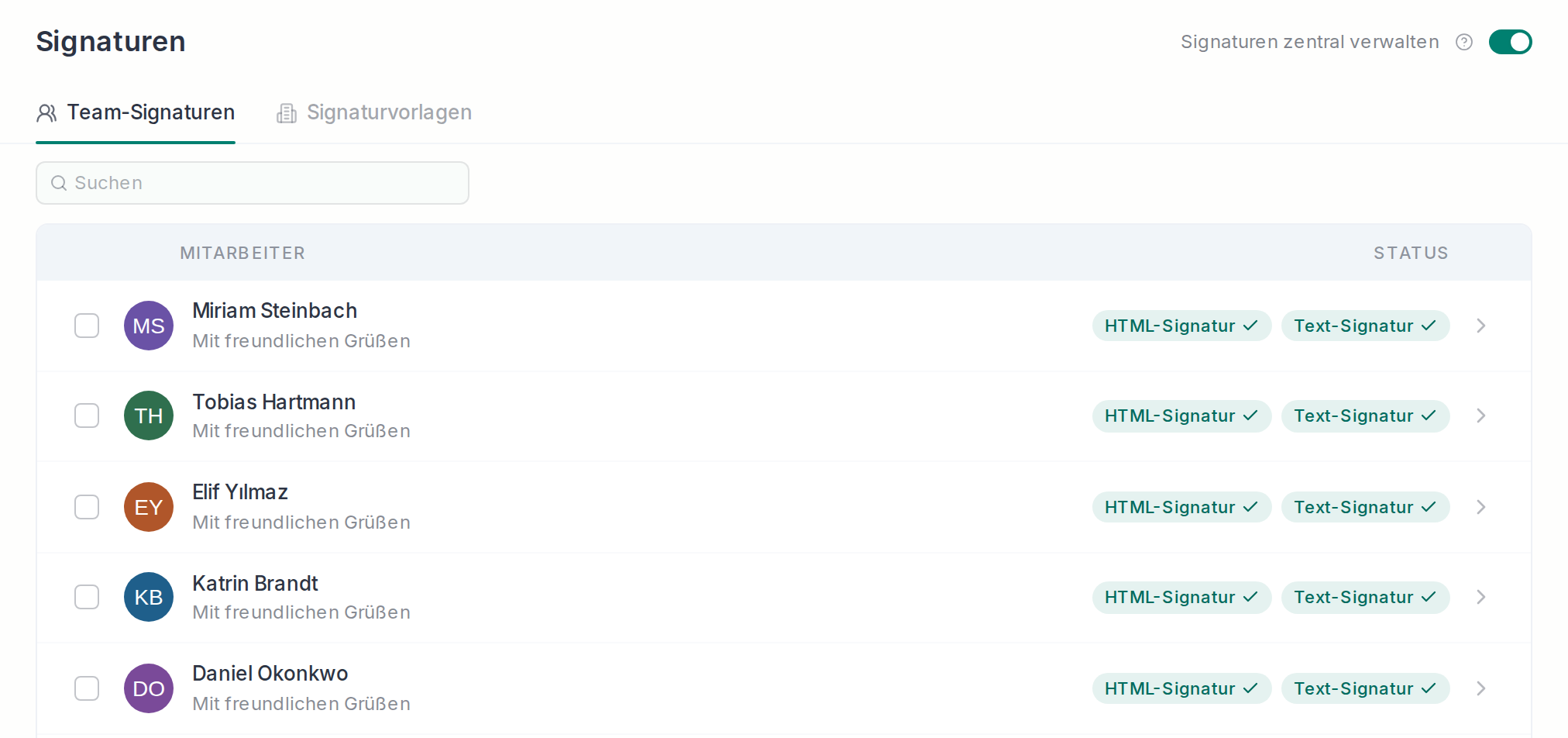The width and height of the screenshot is (1568, 738).
Task: Click the name Miriam Steinbach
Action: point(274,311)
